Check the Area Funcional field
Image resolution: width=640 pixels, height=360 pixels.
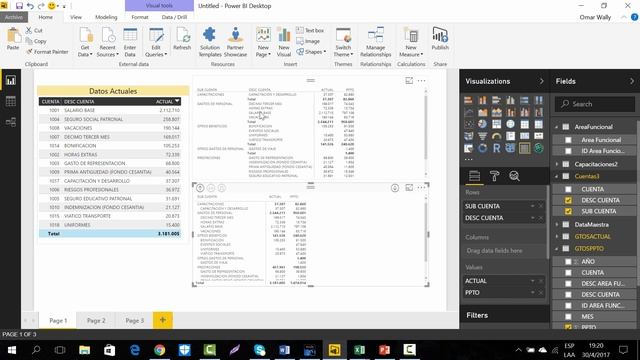click(568, 140)
